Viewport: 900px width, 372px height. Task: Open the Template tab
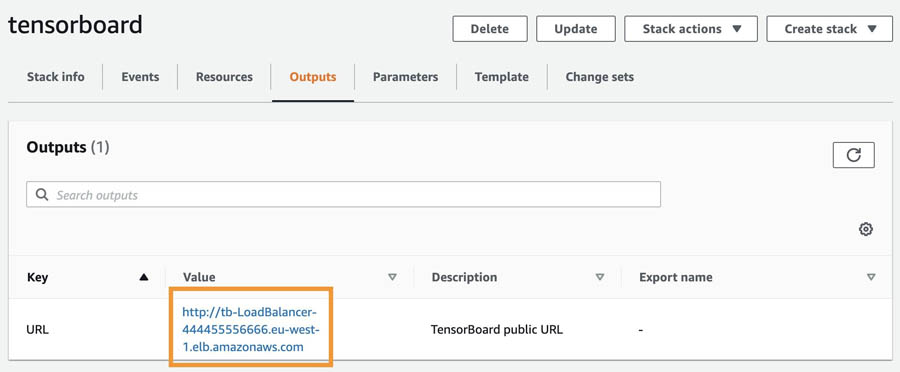tap(502, 77)
